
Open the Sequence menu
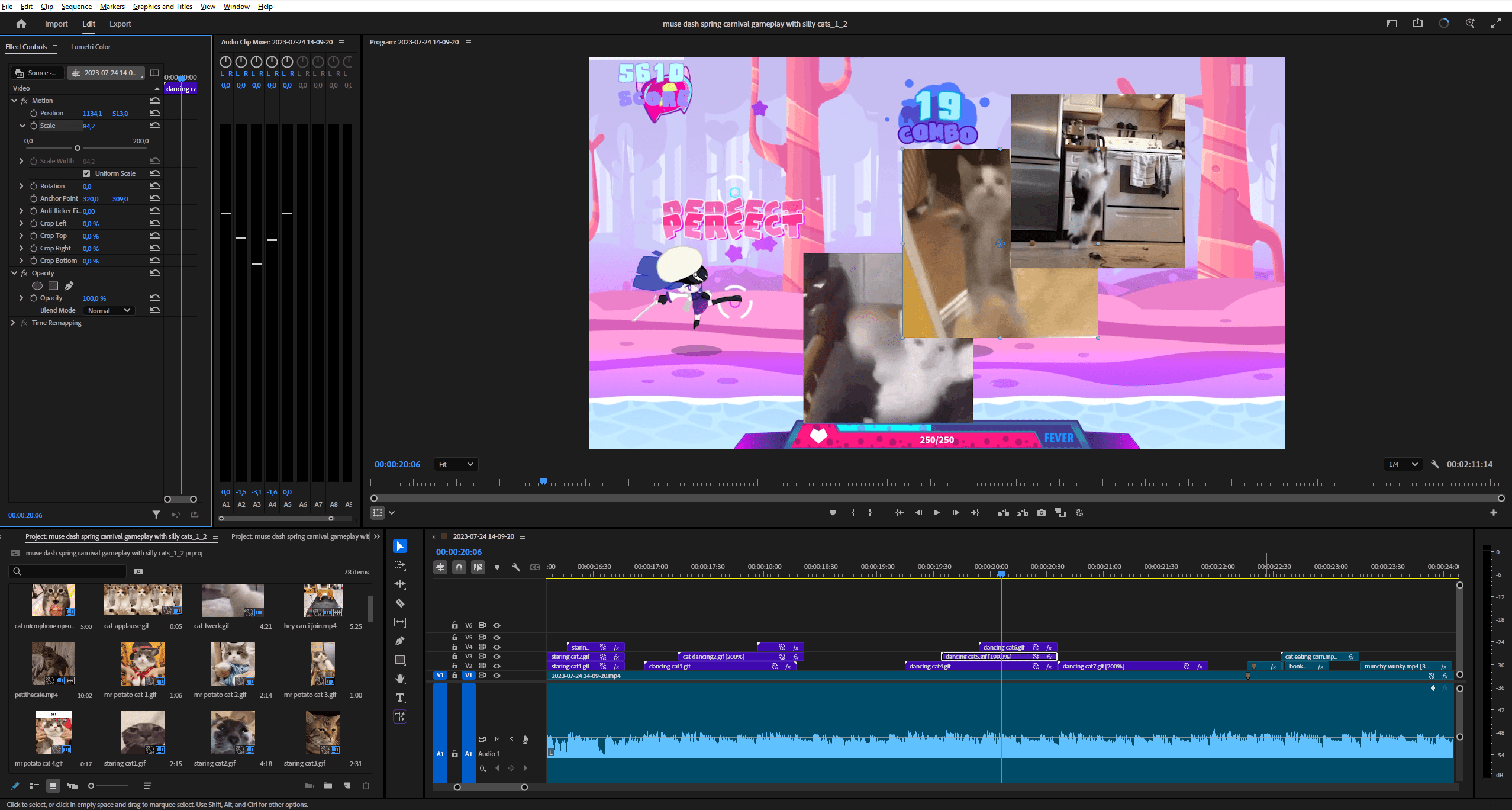[x=76, y=6]
